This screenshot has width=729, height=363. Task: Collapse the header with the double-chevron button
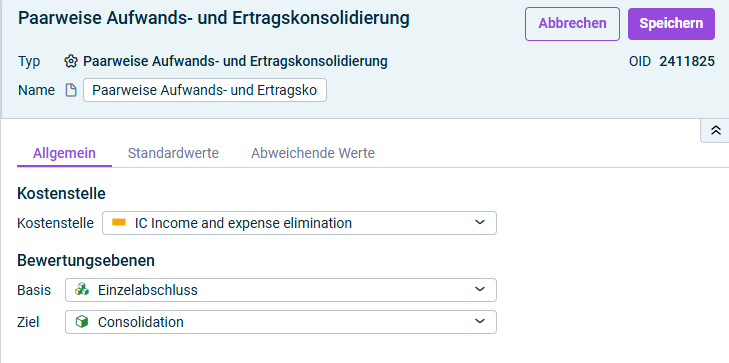716,131
